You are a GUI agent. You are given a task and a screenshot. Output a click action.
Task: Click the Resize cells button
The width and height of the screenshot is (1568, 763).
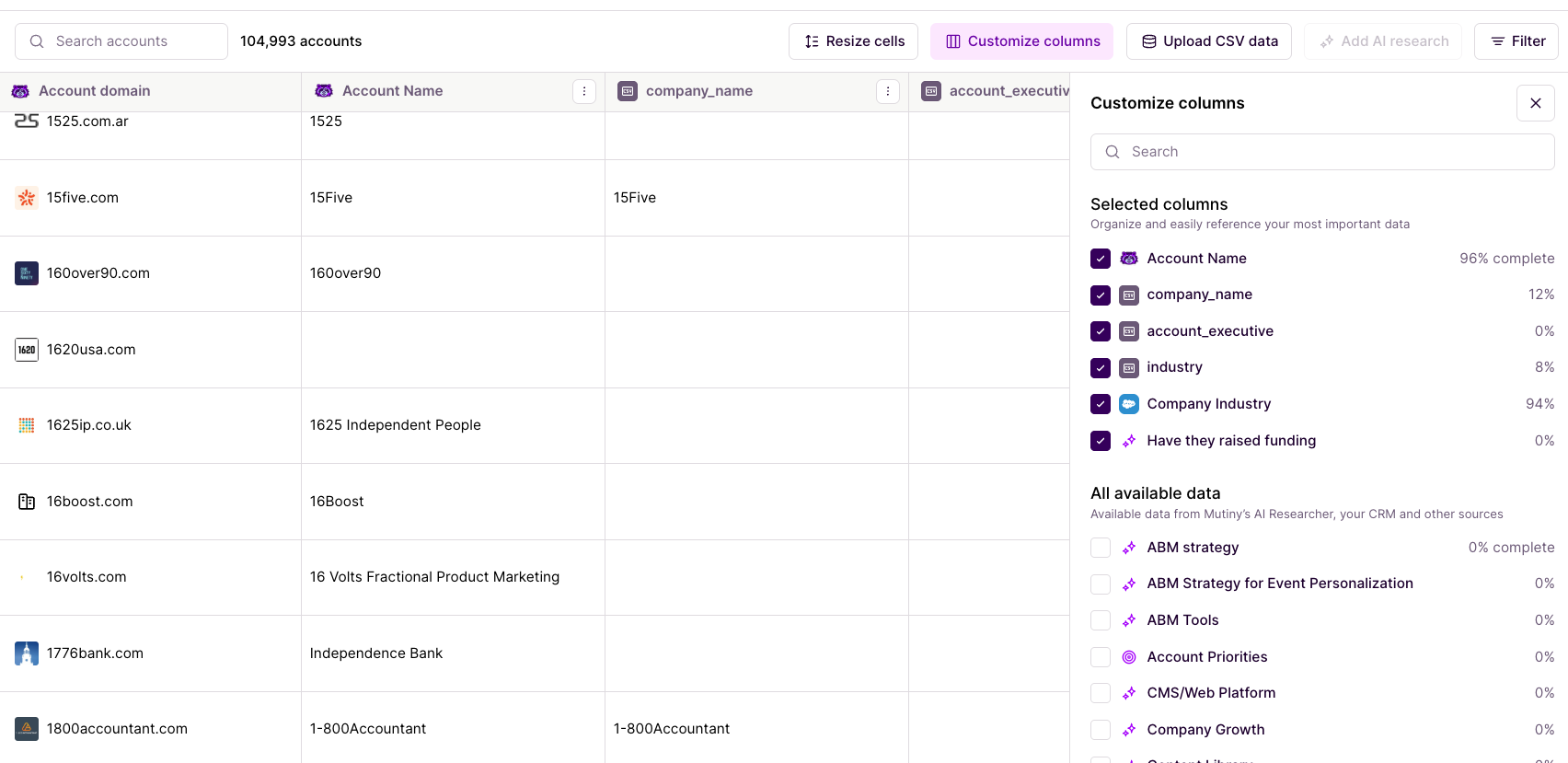point(854,41)
